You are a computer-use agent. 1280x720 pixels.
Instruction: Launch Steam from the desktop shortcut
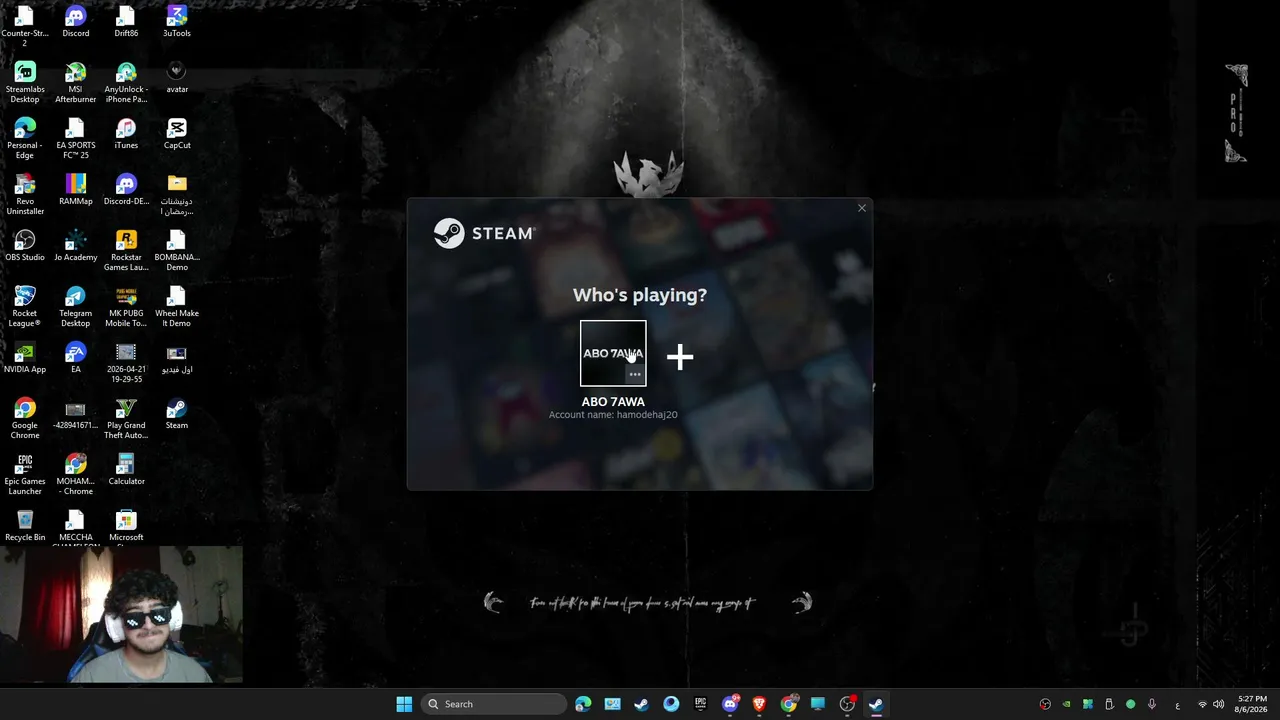(x=177, y=414)
